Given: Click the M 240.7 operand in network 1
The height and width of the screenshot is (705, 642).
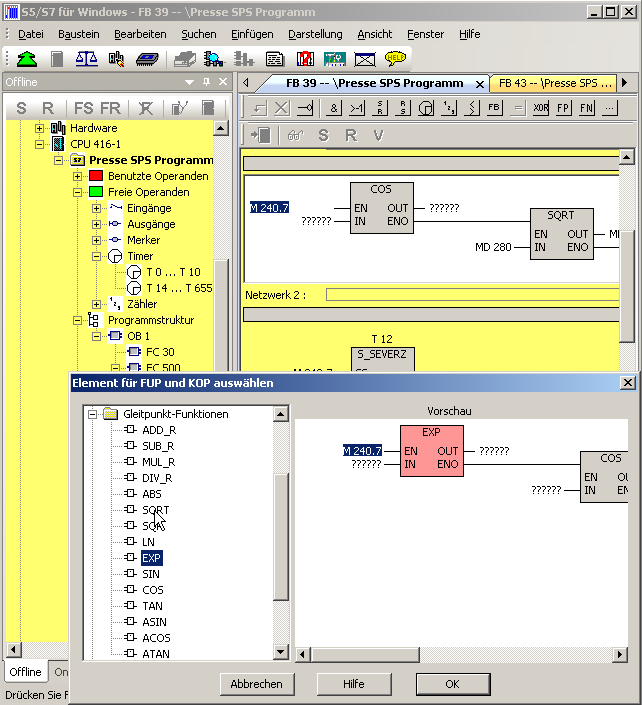Looking at the screenshot, I should pos(269,208).
